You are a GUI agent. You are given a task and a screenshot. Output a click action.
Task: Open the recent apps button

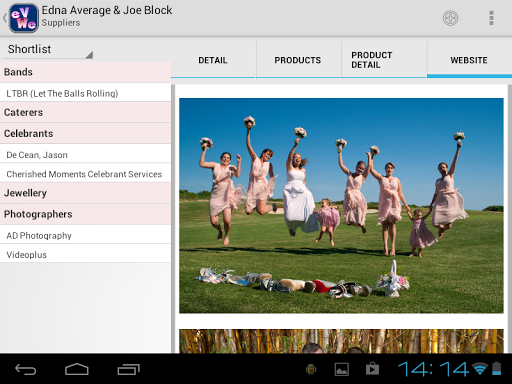pyautogui.click(x=128, y=369)
